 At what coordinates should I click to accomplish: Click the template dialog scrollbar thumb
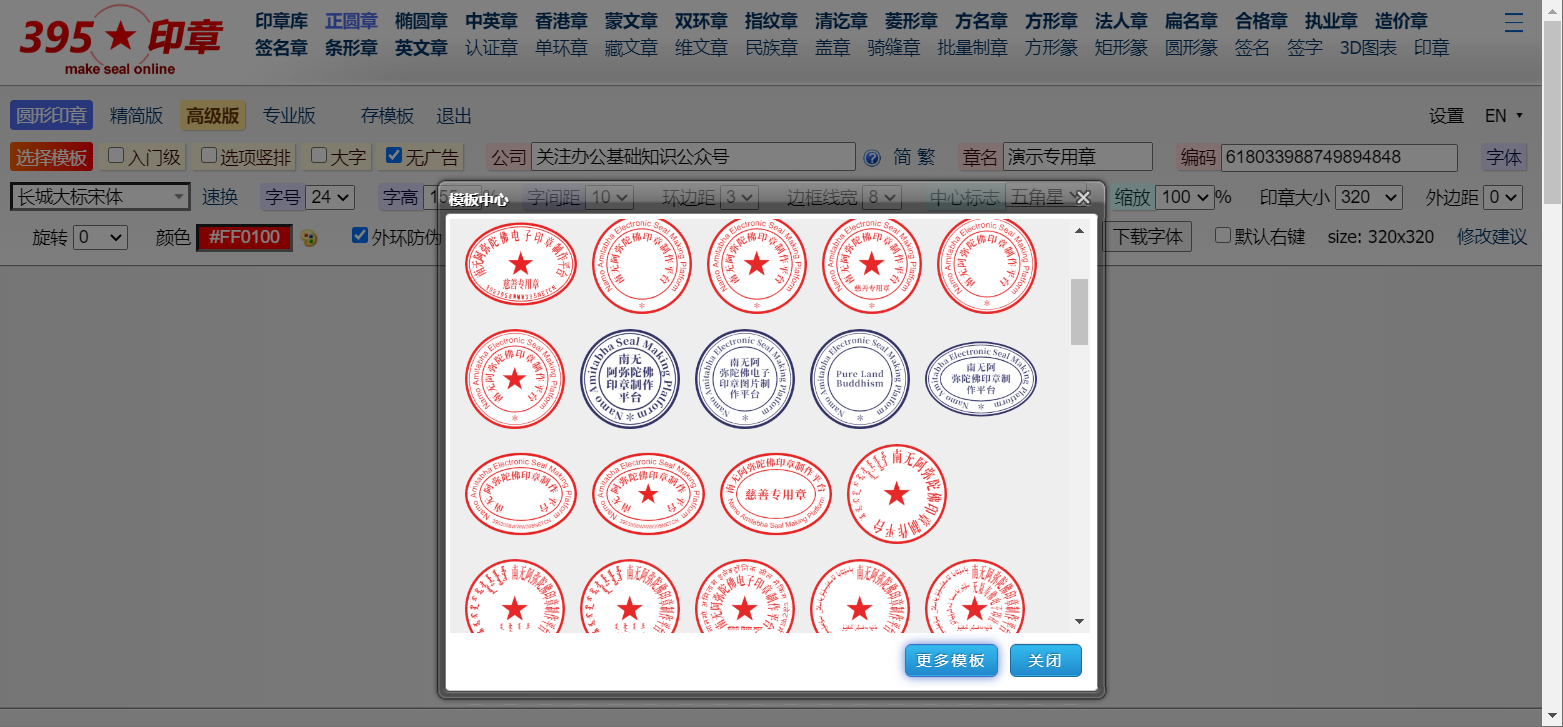[x=1079, y=311]
